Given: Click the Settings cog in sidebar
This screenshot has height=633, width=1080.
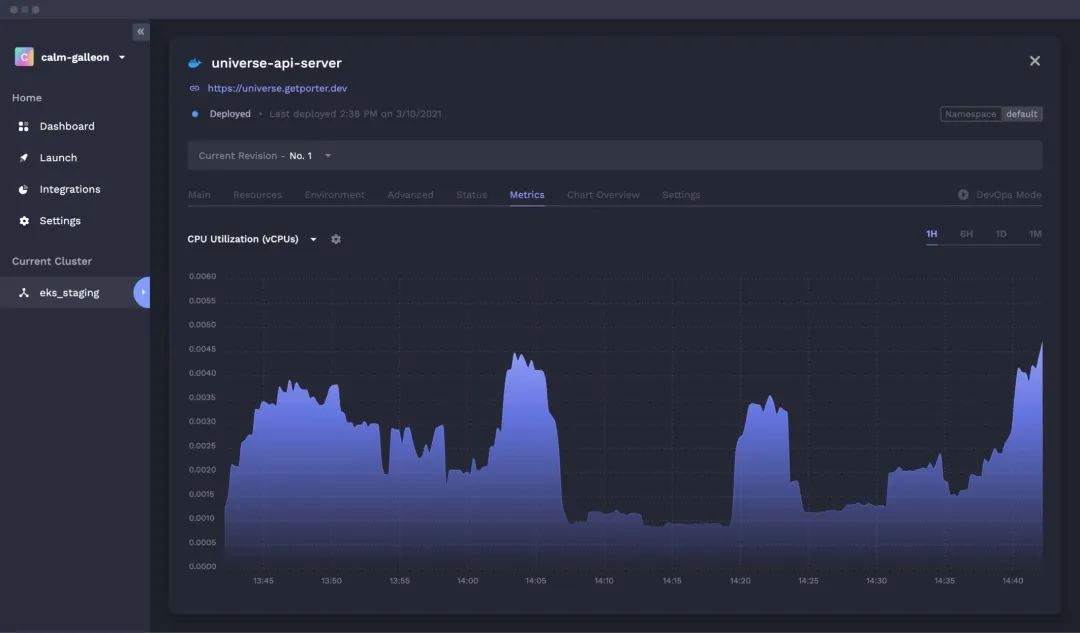Looking at the screenshot, I should point(23,221).
